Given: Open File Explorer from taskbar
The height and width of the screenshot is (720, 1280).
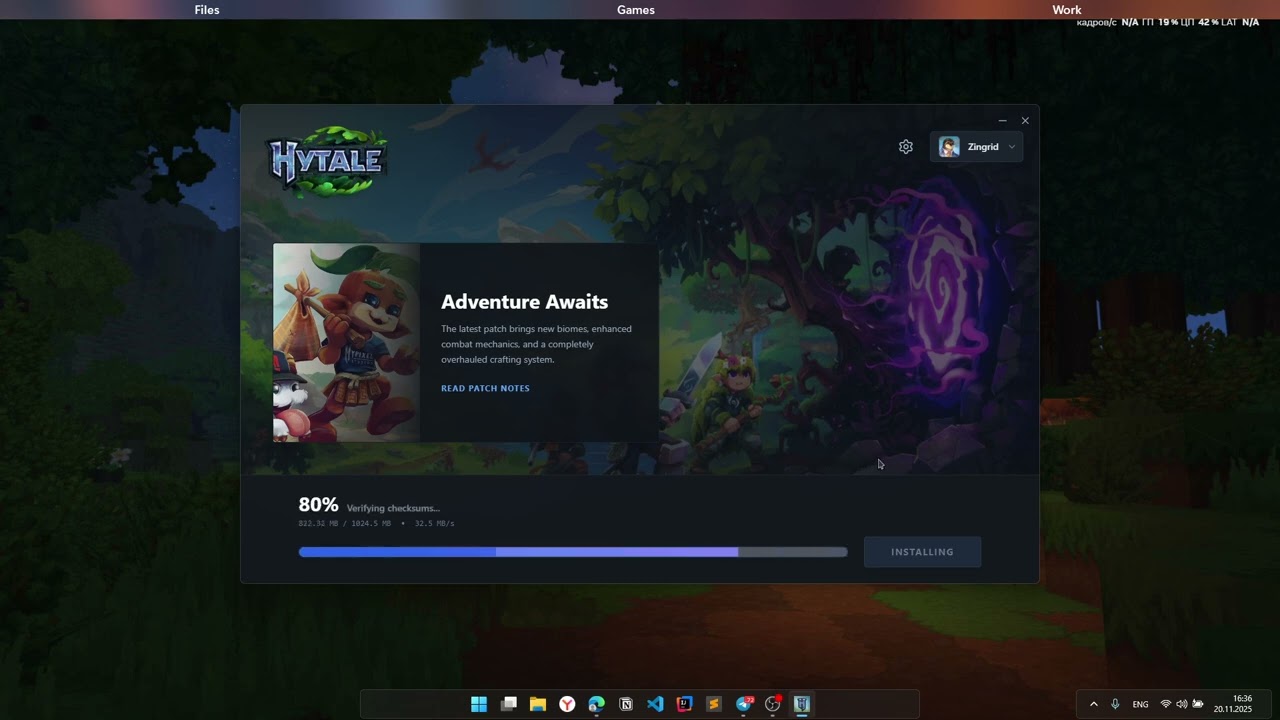Looking at the screenshot, I should (538, 704).
